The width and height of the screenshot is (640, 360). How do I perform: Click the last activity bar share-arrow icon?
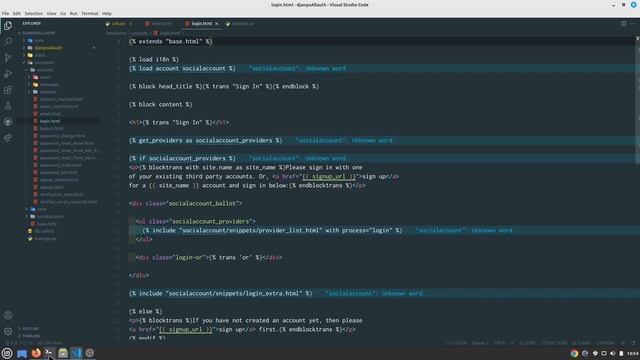(x=8, y=138)
